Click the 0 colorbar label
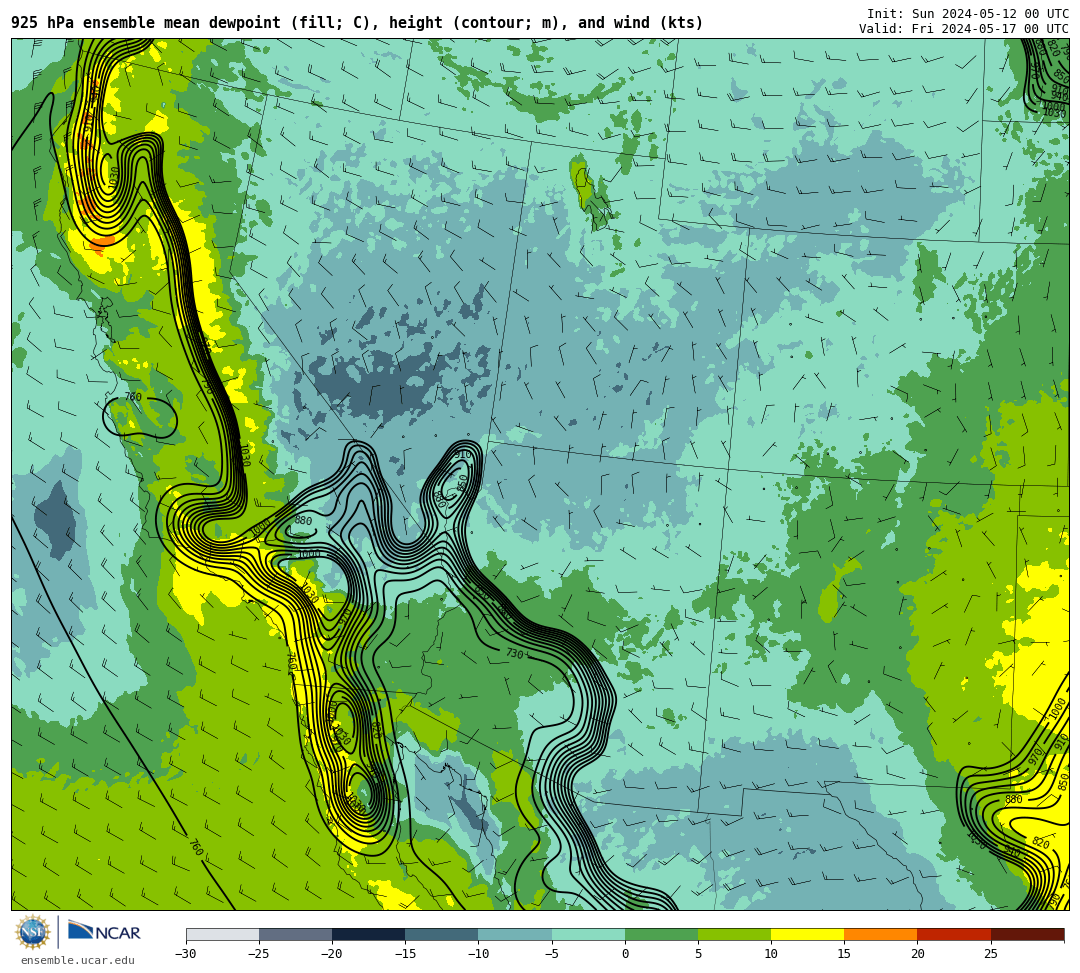 [x=625, y=954]
